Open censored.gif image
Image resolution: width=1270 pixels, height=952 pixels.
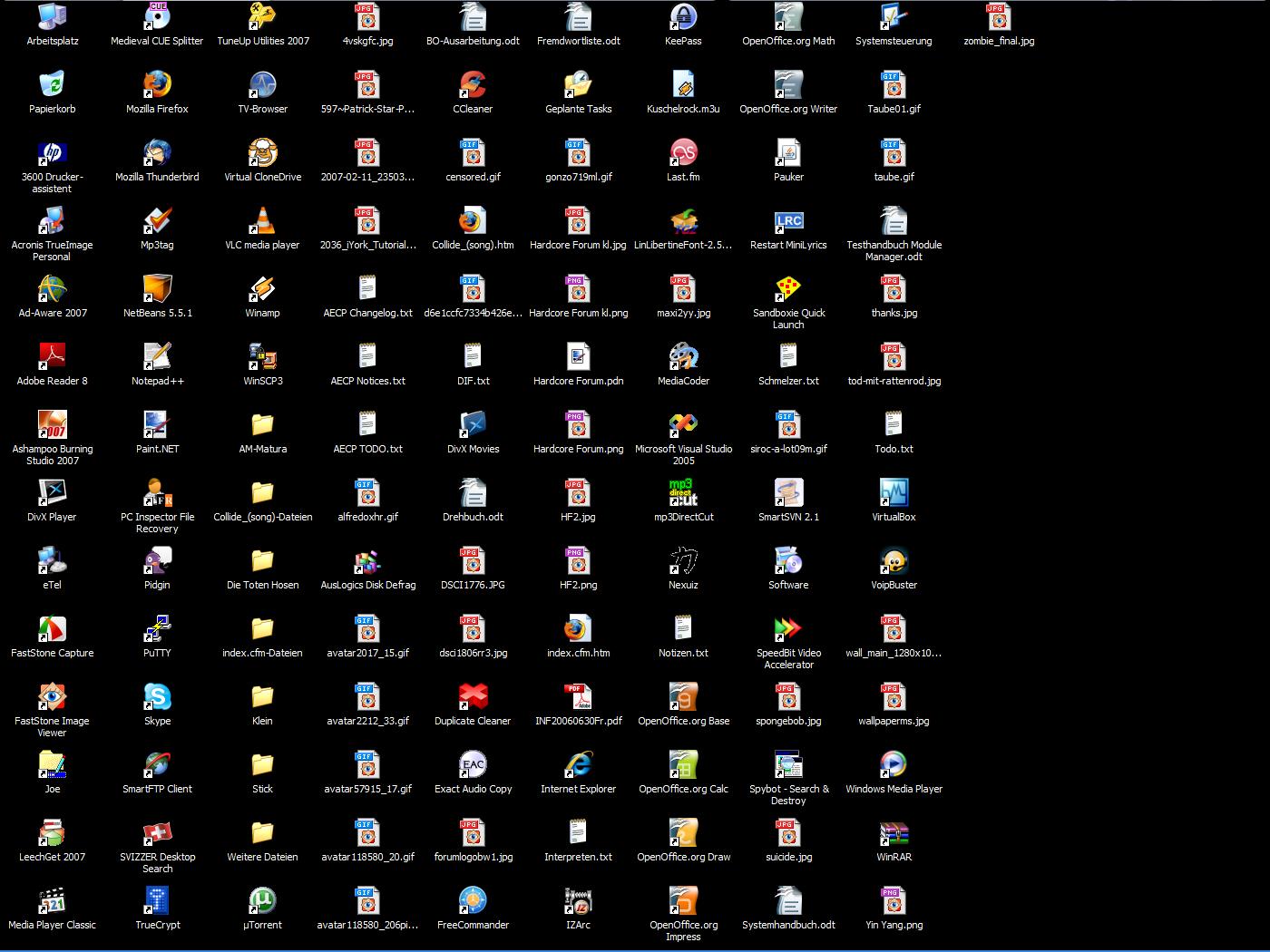click(474, 152)
